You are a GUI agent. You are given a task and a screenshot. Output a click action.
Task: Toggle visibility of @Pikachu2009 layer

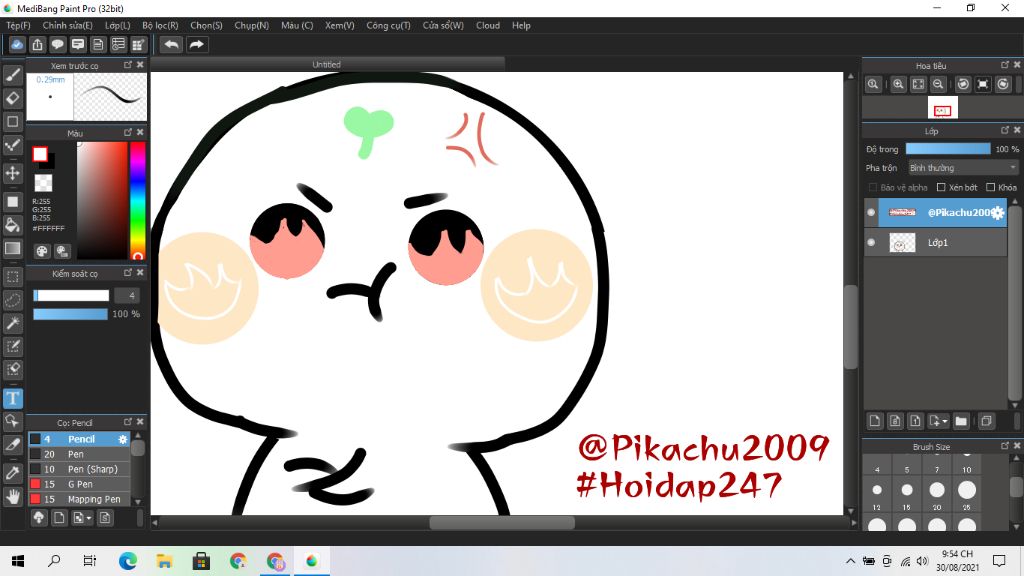click(x=871, y=212)
